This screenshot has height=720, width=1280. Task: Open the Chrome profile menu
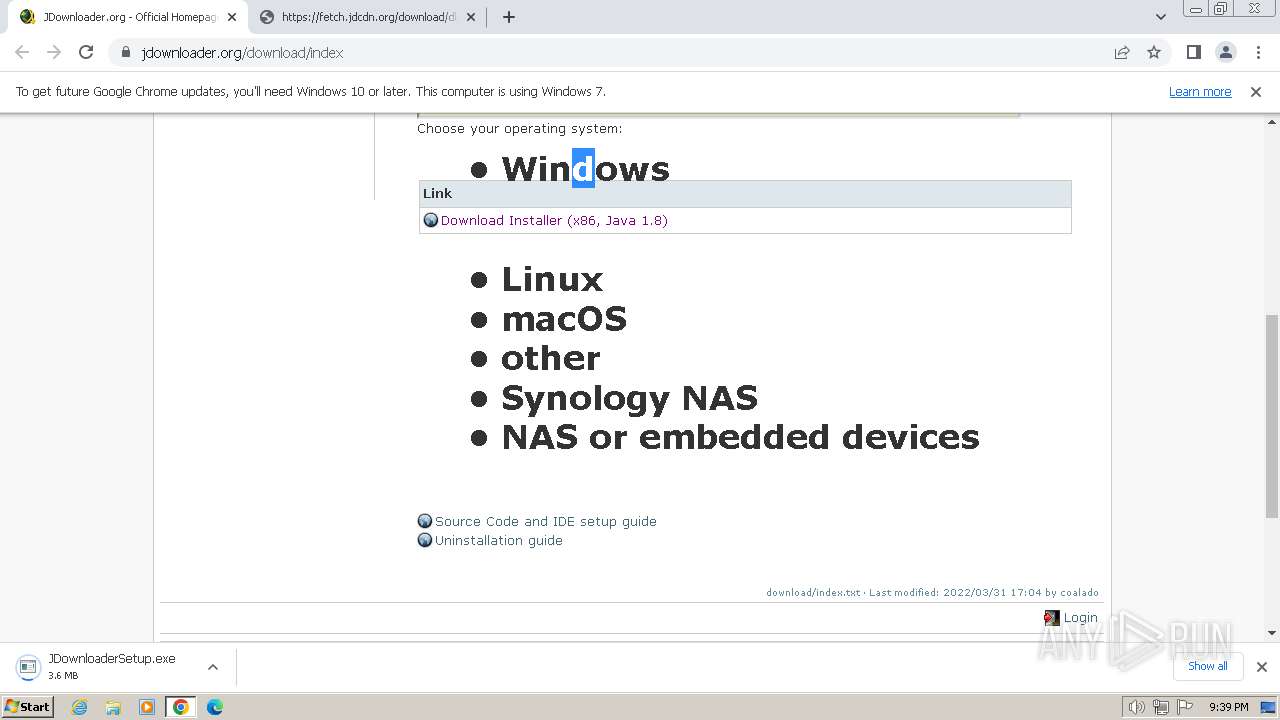[x=1226, y=53]
